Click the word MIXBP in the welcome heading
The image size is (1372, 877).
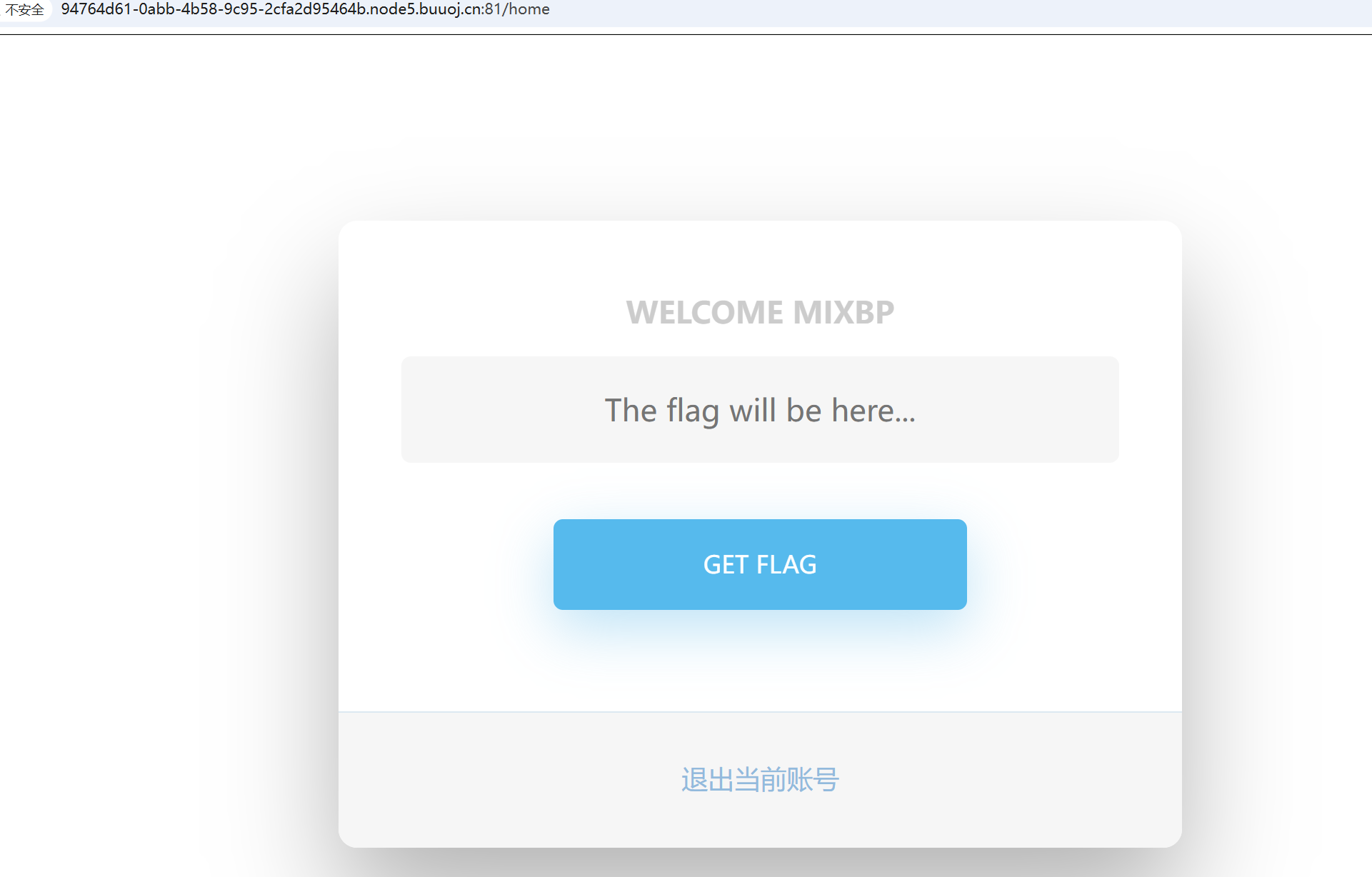843,312
